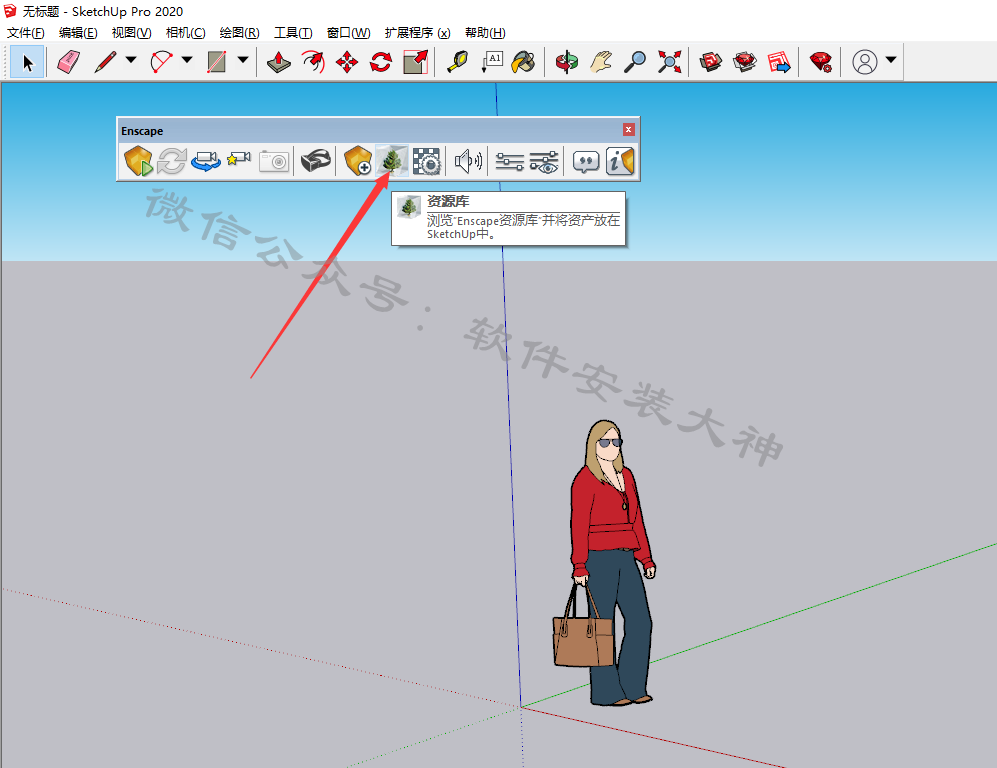Start Enscape rendering

[x=138, y=161]
